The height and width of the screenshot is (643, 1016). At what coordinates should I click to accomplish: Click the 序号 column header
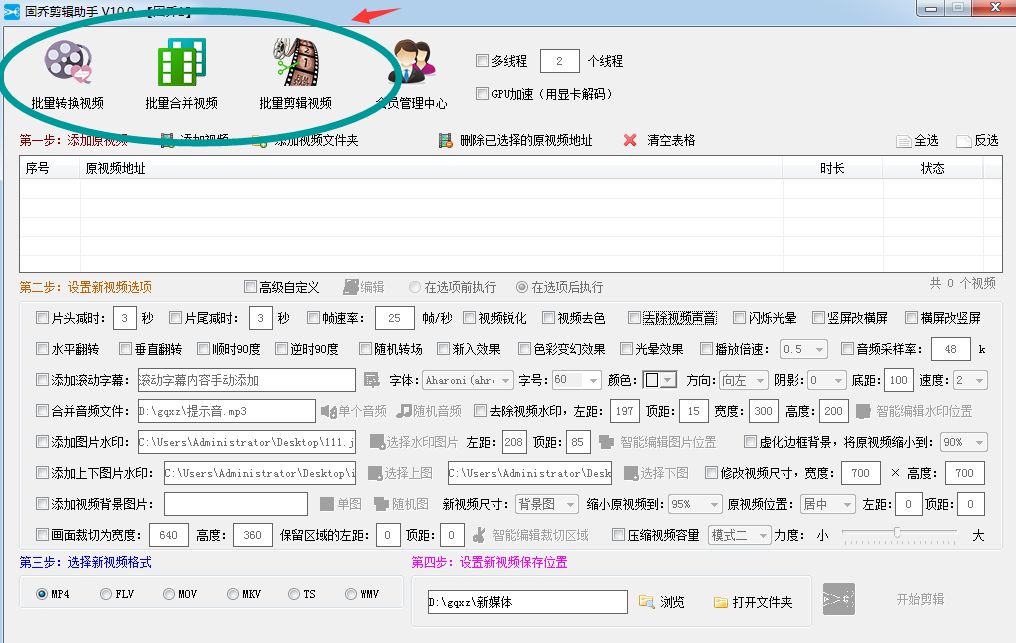point(50,169)
